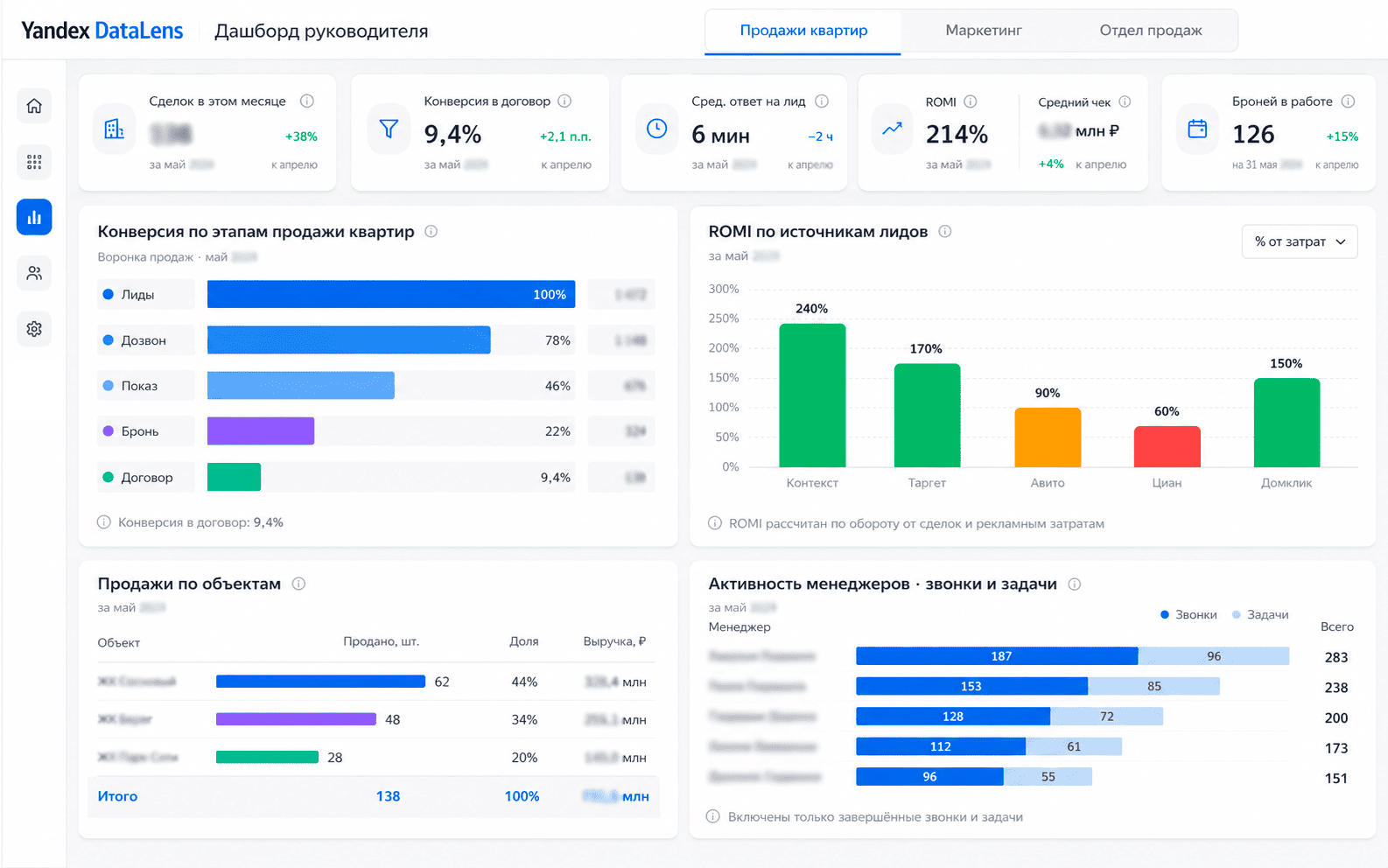Show info for Конверсия в договор card

564,101
